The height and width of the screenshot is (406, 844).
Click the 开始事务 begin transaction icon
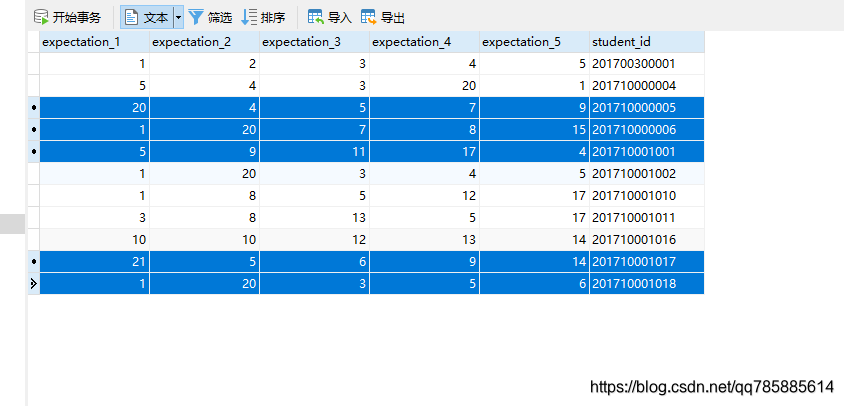41,17
